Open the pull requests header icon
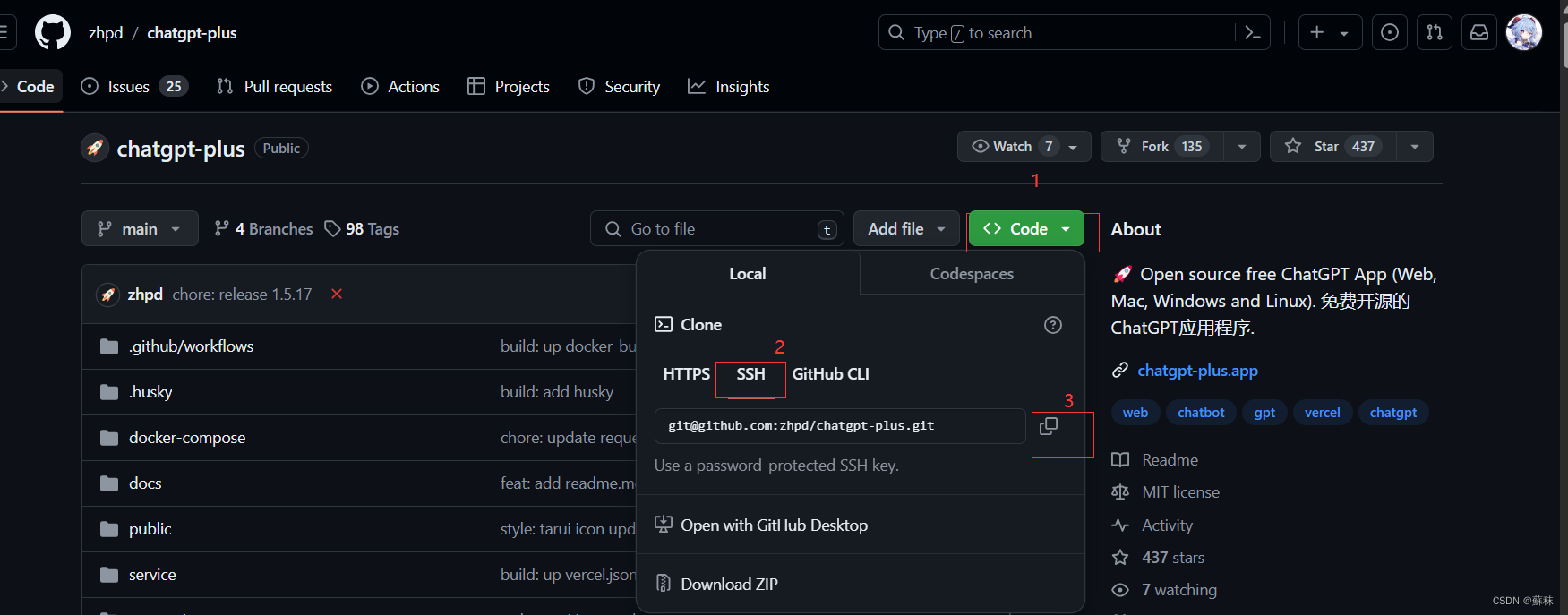The width and height of the screenshot is (1568, 615). coord(1435,33)
